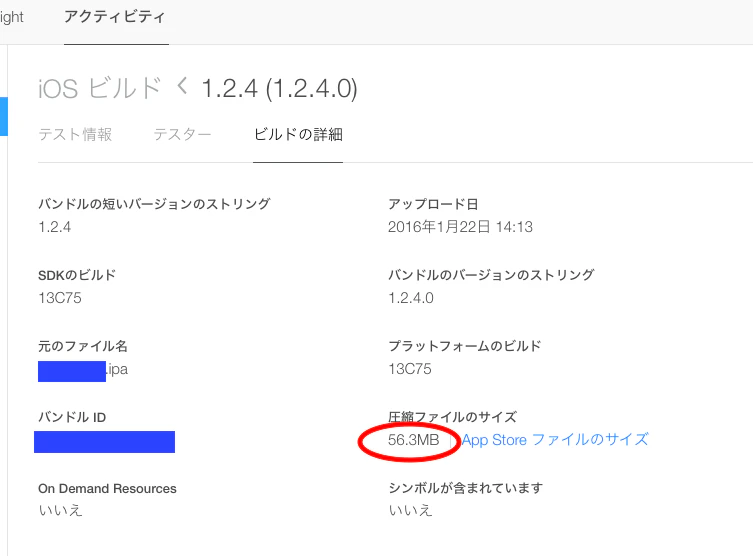Click the On Demand Resources label

[107, 488]
